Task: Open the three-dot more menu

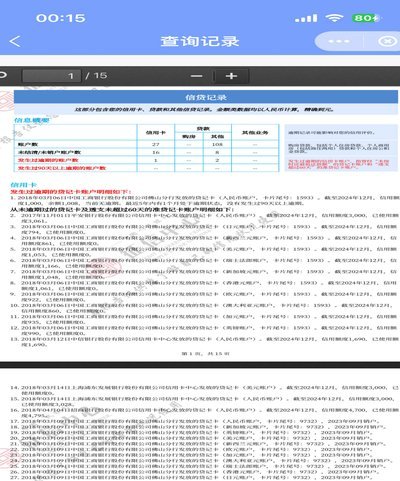Action: (339, 41)
